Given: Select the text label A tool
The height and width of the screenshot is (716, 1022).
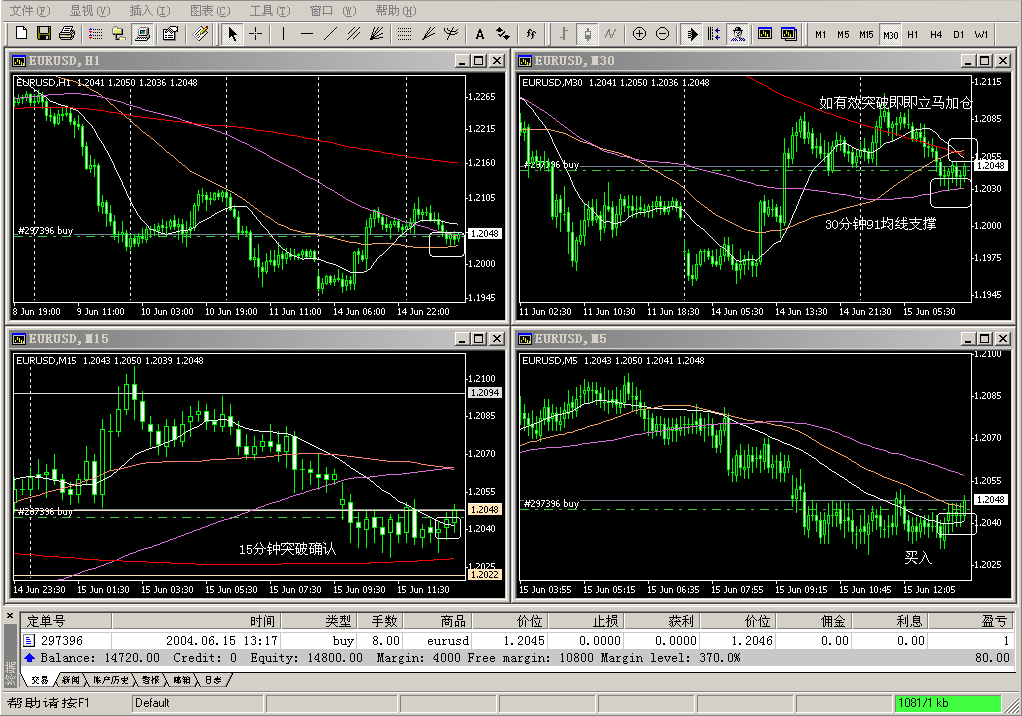Looking at the screenshot, I should tap(480, 34).
